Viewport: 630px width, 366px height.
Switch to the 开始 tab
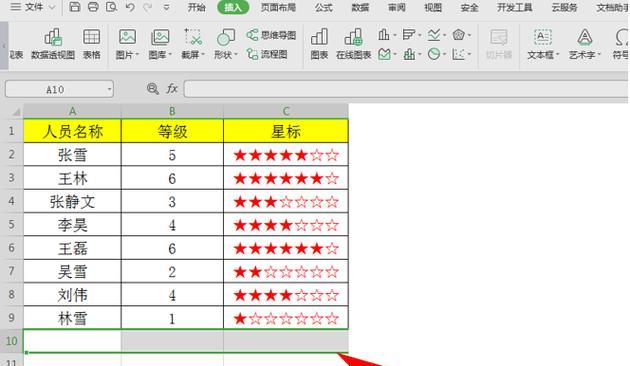tap(196, 7)
